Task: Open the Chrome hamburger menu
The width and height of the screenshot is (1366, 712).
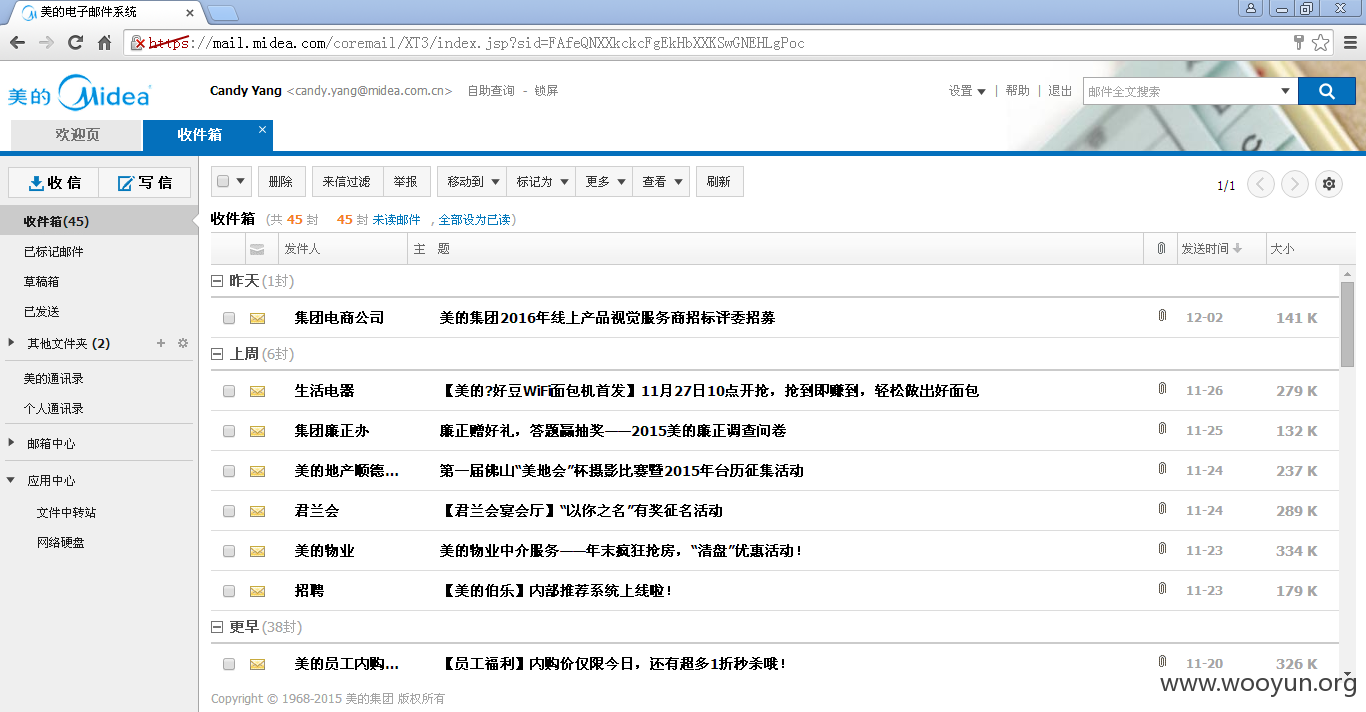Action: pyautogui.click(x=1351, y=43)
